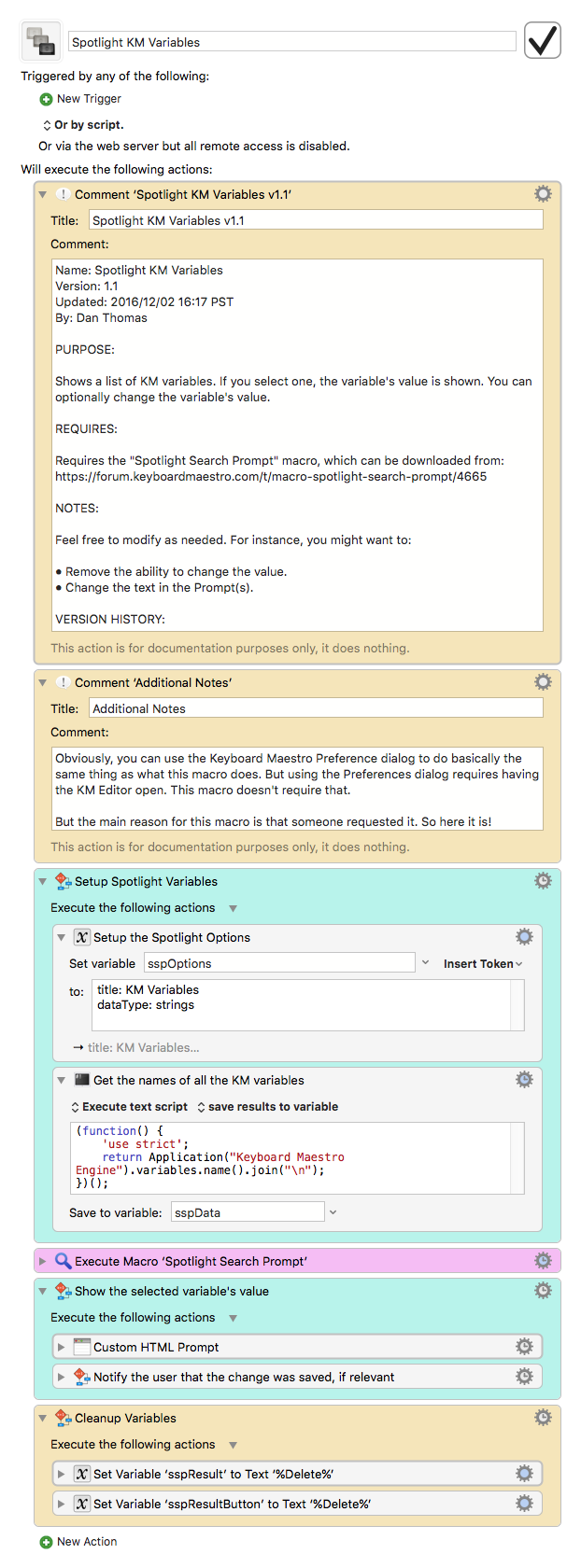Toggle 'Execute the following actions' triangle in Cleanup group
The width and height of the screenshot is (581, 1568).
pyautogui.click(x=234, y=1445)
